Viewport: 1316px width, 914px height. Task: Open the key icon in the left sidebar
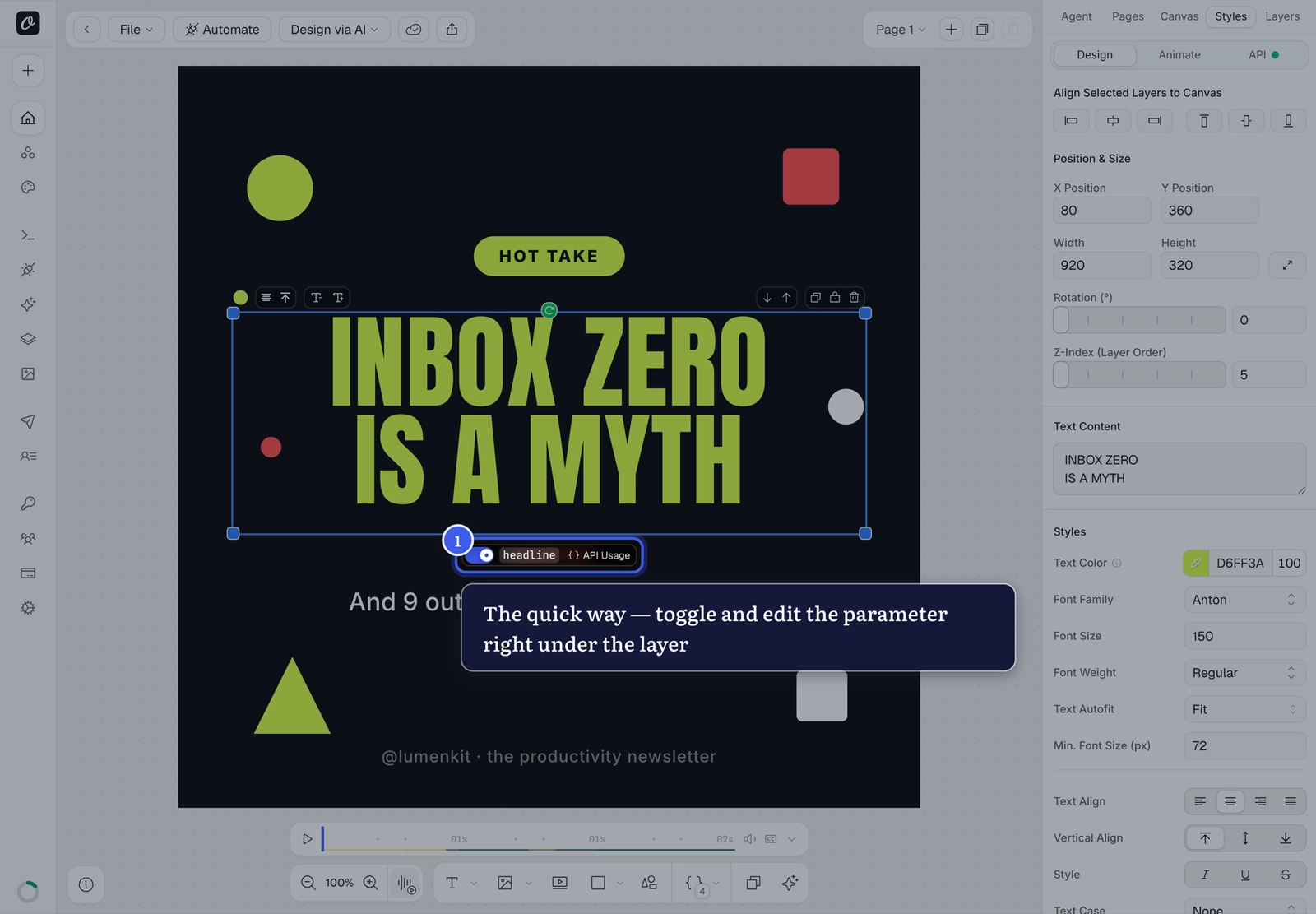click(x=28, y=503)
